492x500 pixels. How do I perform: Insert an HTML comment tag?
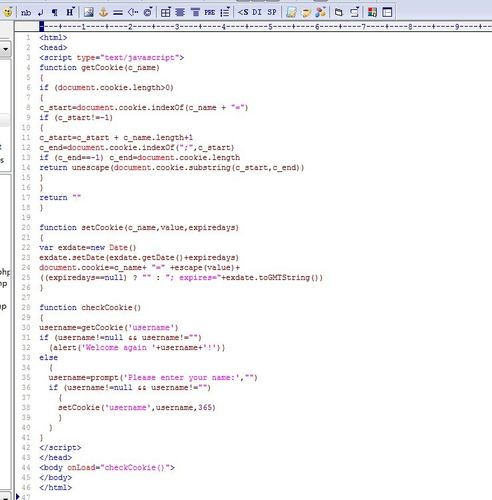point(133,12)
